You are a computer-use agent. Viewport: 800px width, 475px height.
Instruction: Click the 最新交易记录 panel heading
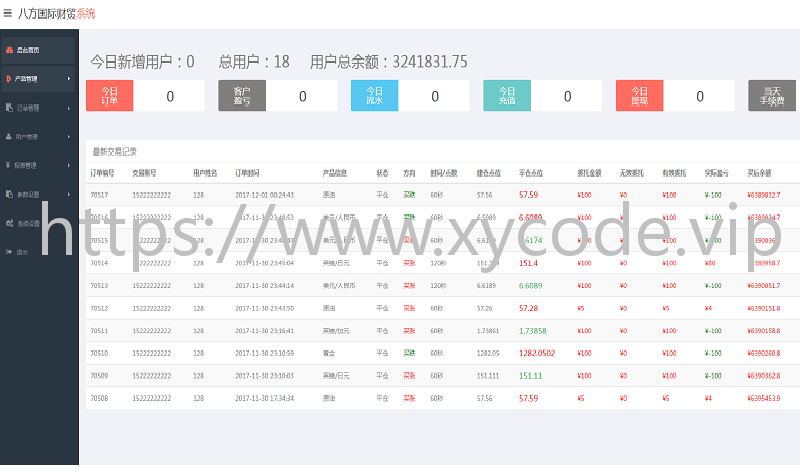pyautogui.click(x=115, y=152)
